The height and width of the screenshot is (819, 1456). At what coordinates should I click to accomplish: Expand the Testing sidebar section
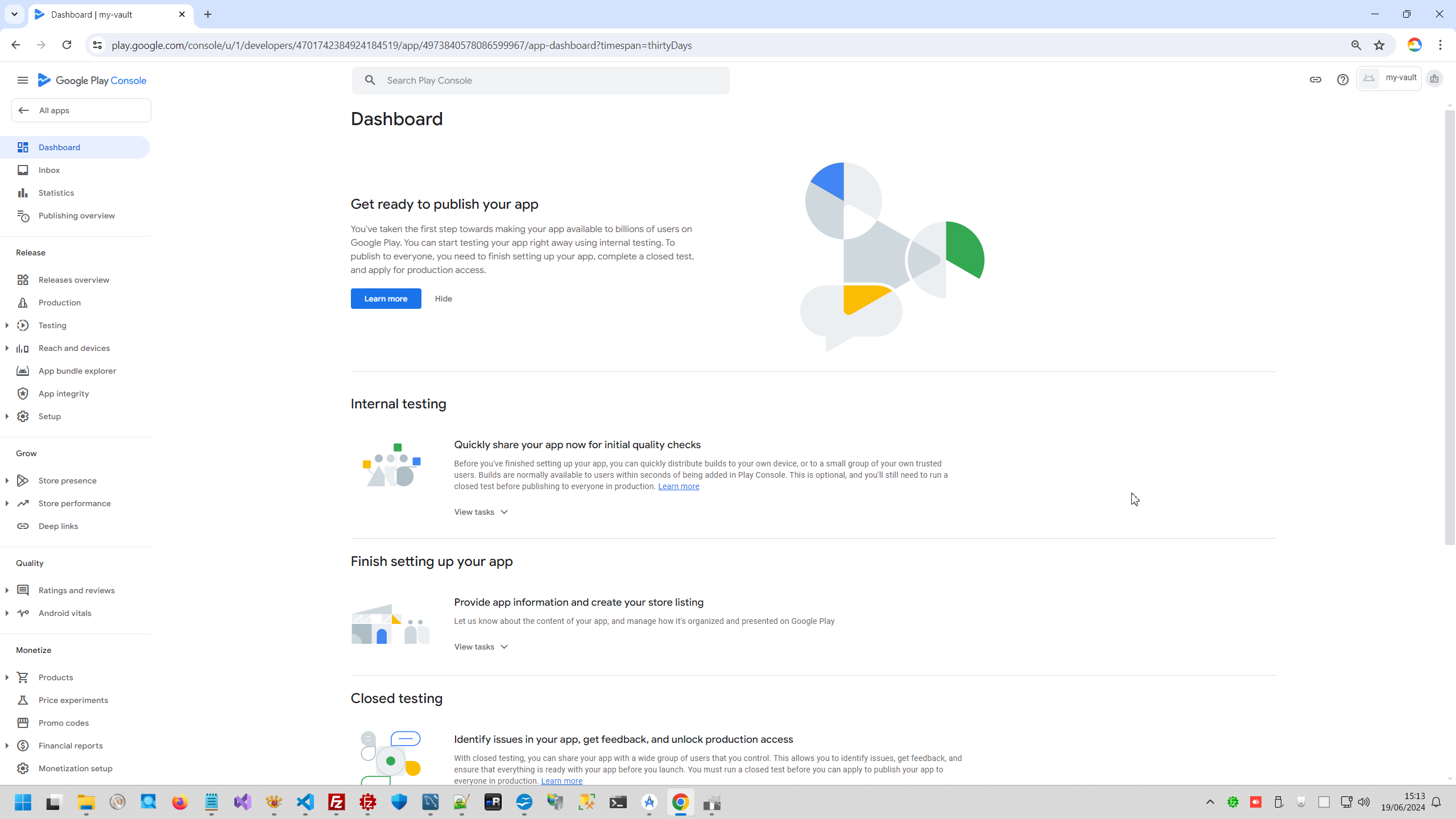pos(7,325)
